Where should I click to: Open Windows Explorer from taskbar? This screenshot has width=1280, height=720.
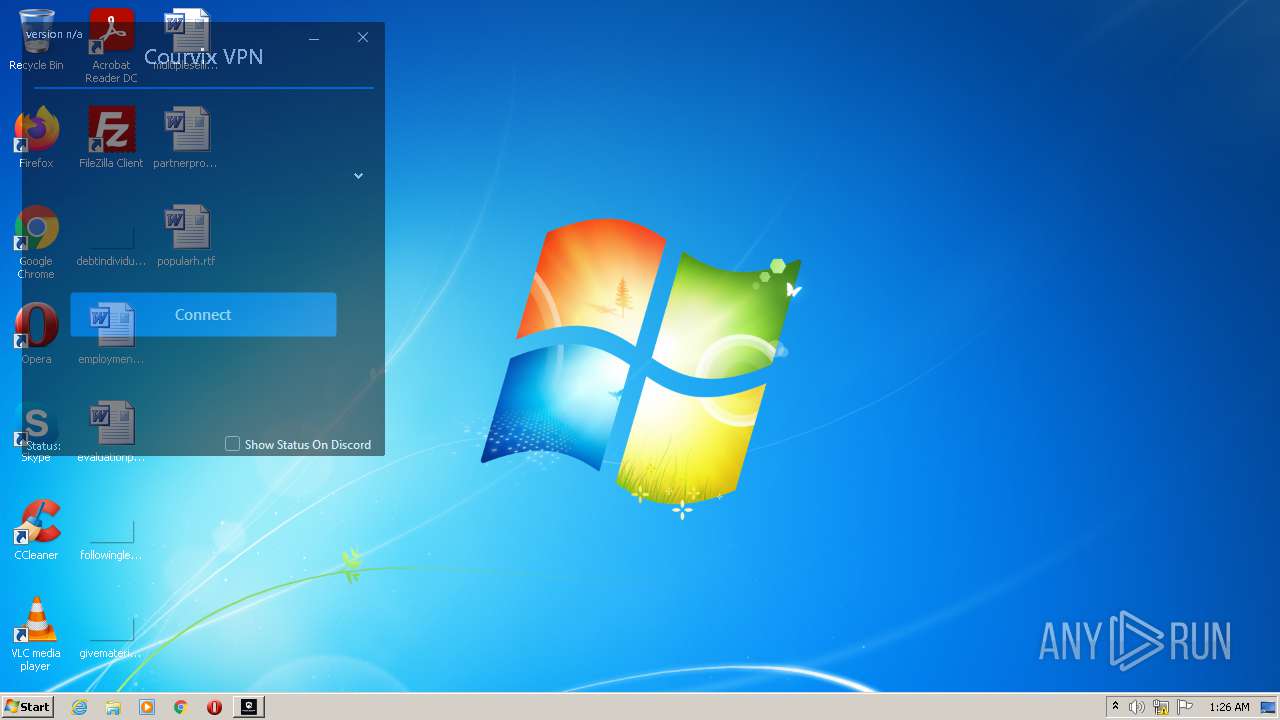click(x=113, y=707)
